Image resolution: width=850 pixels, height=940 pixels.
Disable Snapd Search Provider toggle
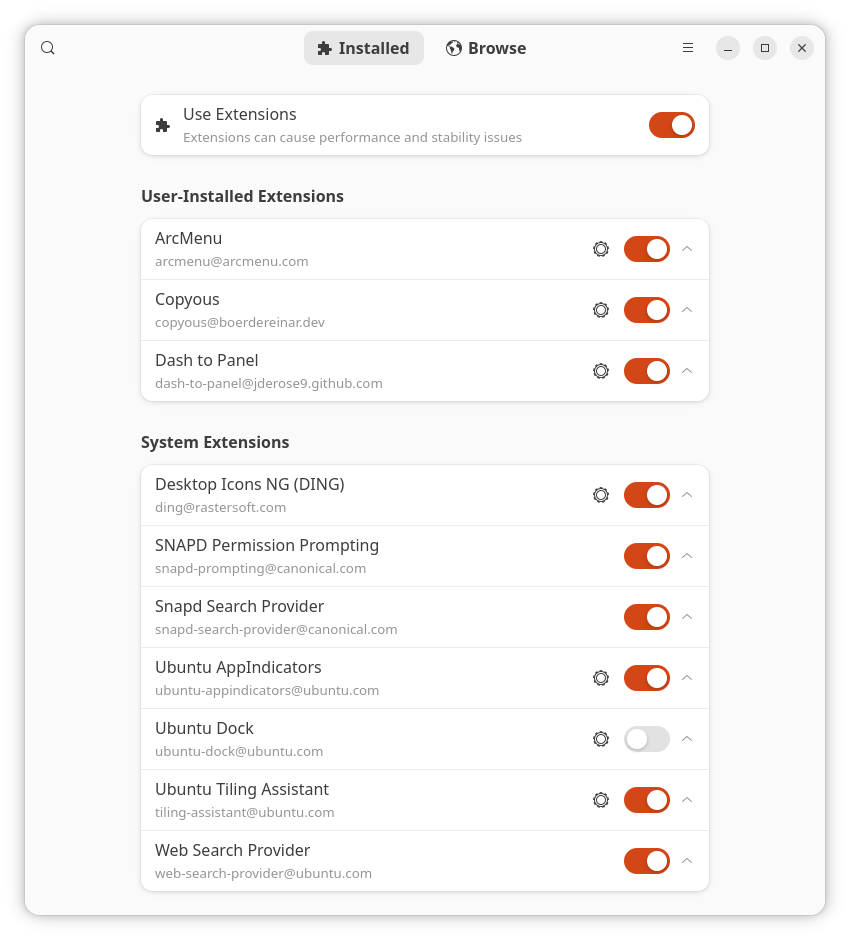click(x=646, y=617)
